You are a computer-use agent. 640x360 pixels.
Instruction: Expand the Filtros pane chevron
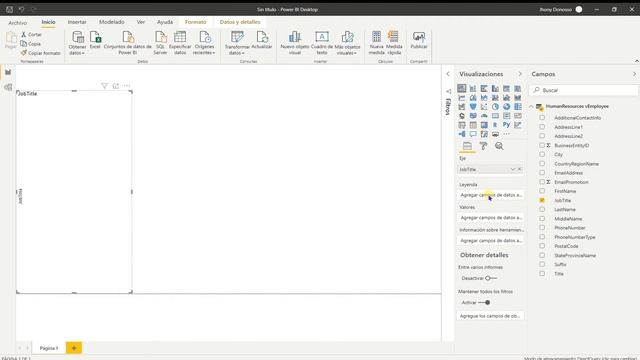click(x=448, y=74)
